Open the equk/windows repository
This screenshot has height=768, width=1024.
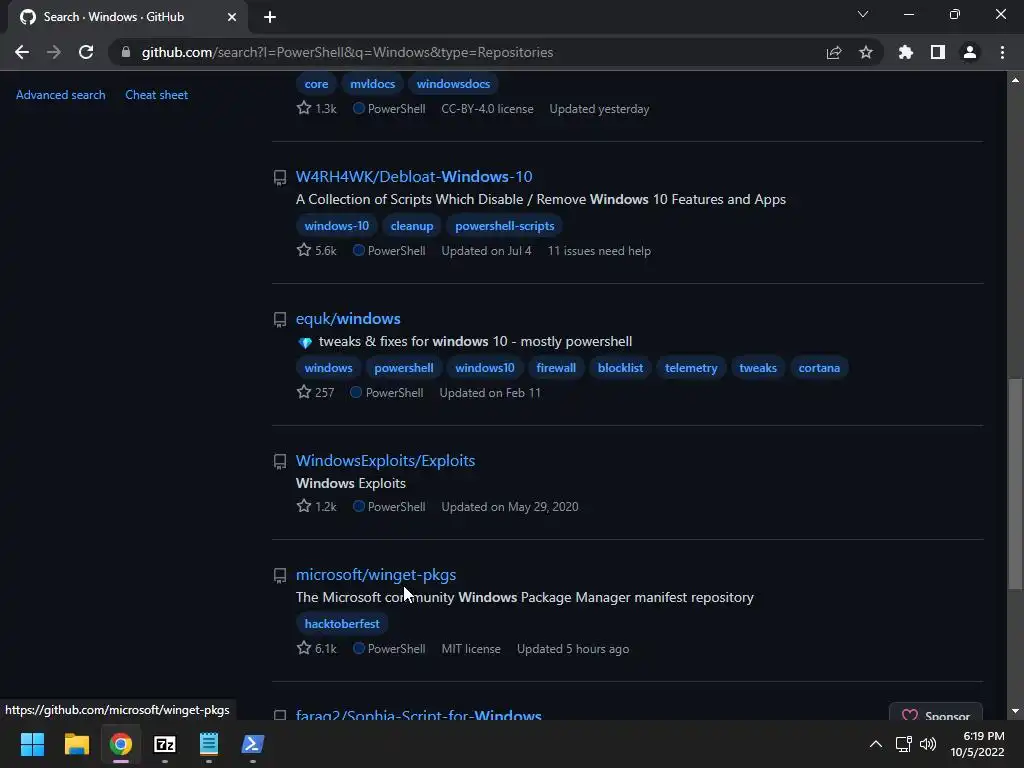tap(348, 319)
